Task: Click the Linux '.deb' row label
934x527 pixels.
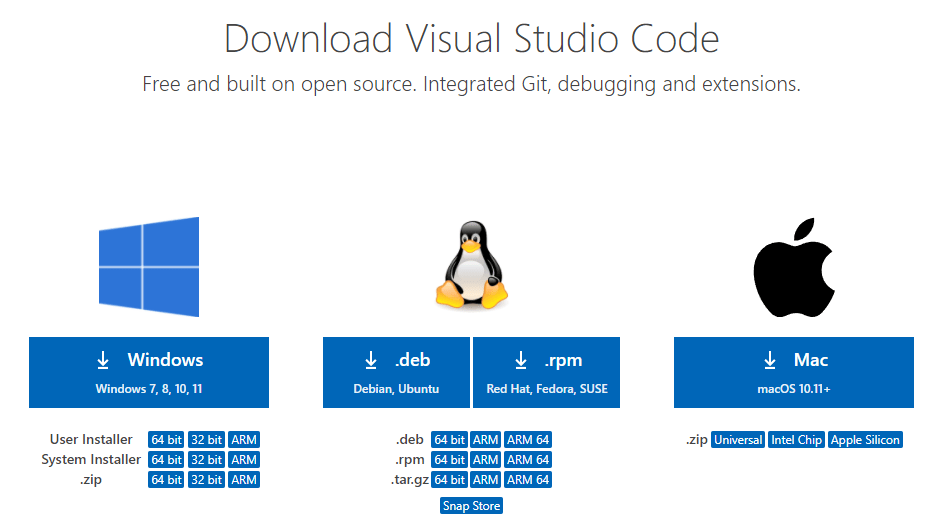Action: pyautogui.click(x=410, y=439)
